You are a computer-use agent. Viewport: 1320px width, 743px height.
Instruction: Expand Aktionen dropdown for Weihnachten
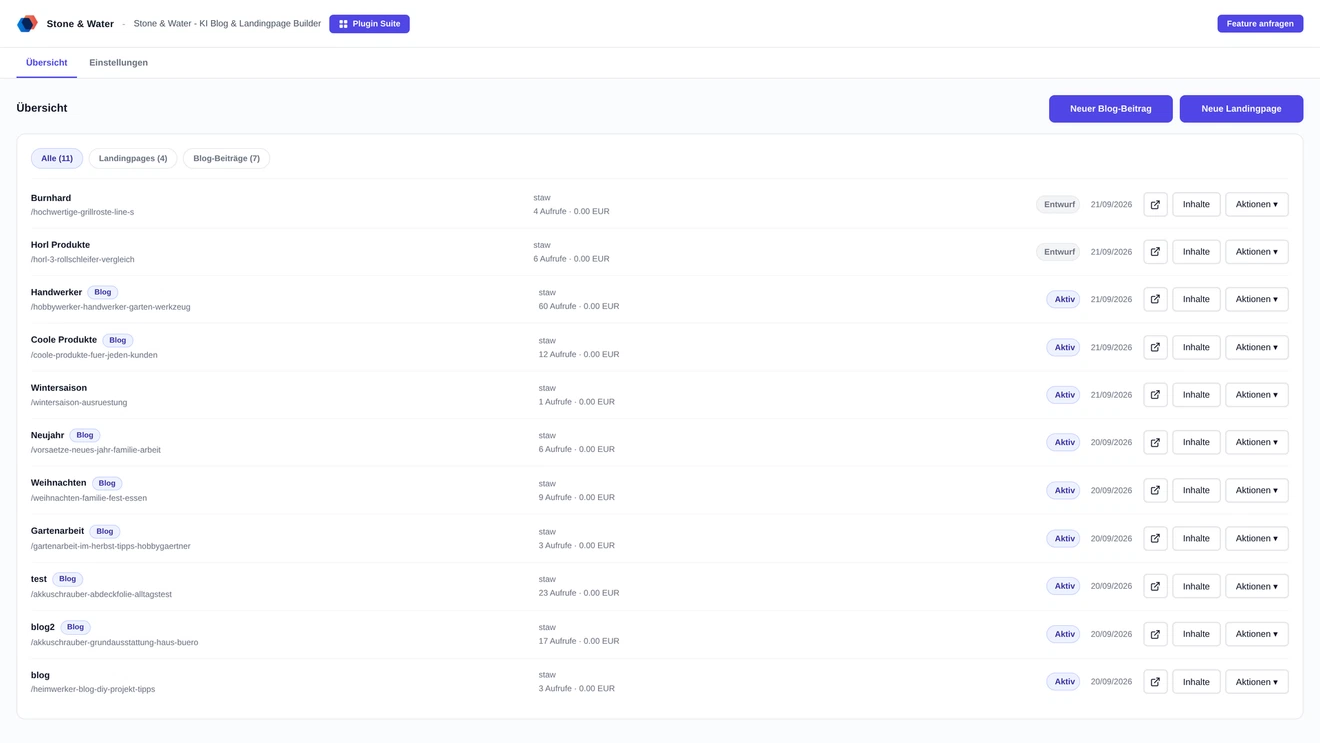point(1256,490)
